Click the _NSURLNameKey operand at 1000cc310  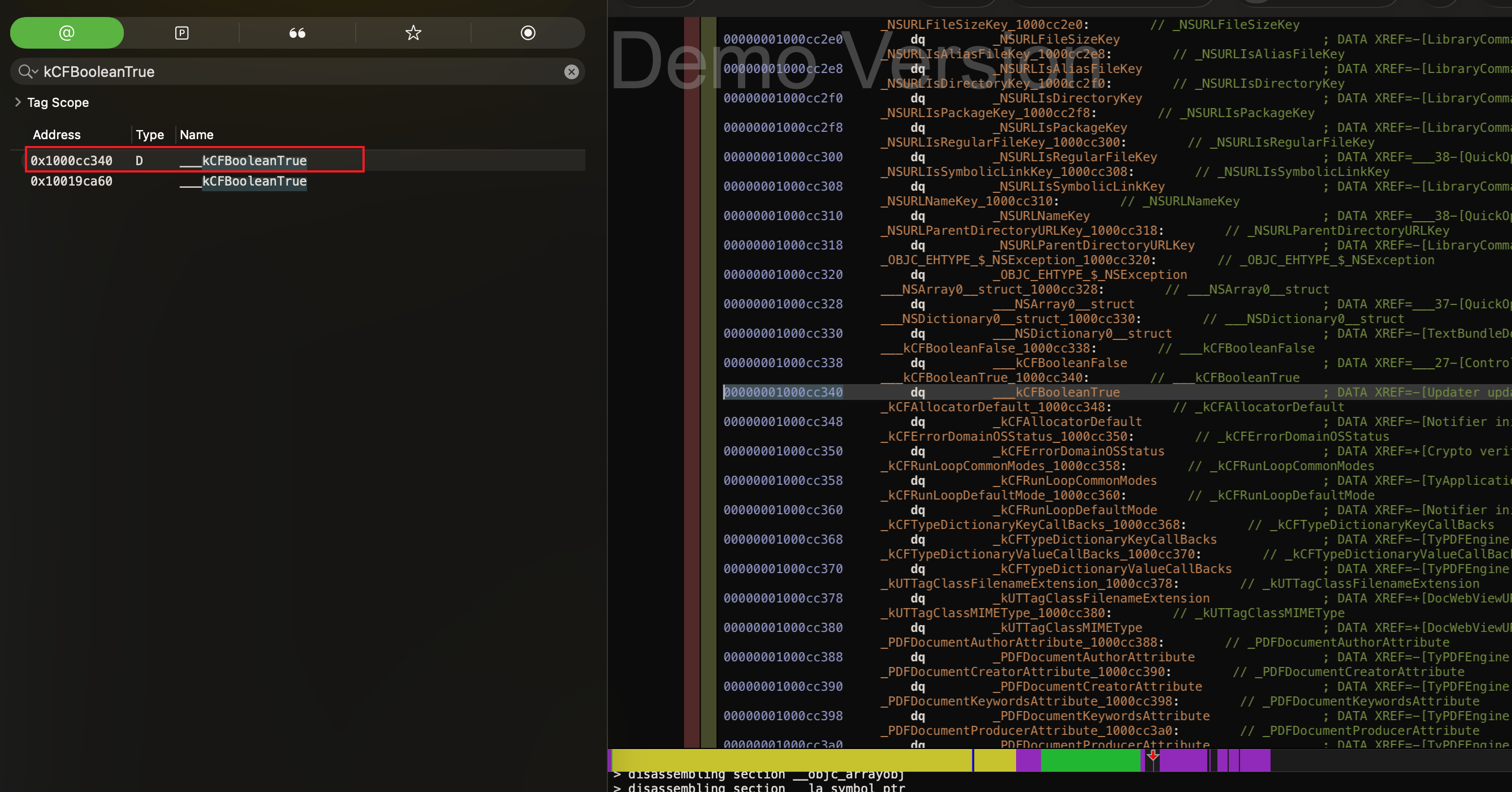coord(1040,216)
